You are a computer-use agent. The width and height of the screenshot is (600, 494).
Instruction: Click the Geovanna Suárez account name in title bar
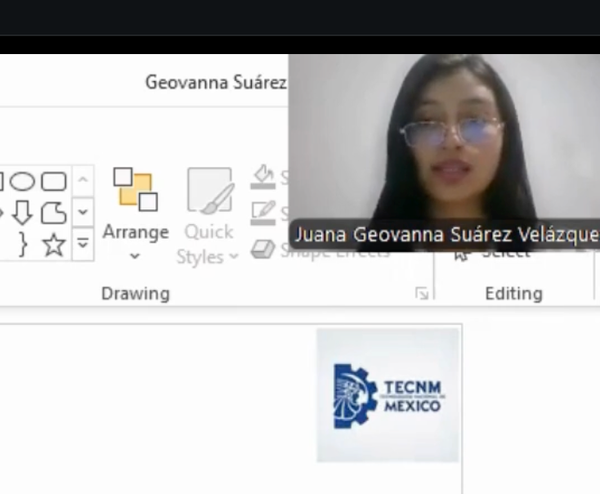tap(215, 82)
